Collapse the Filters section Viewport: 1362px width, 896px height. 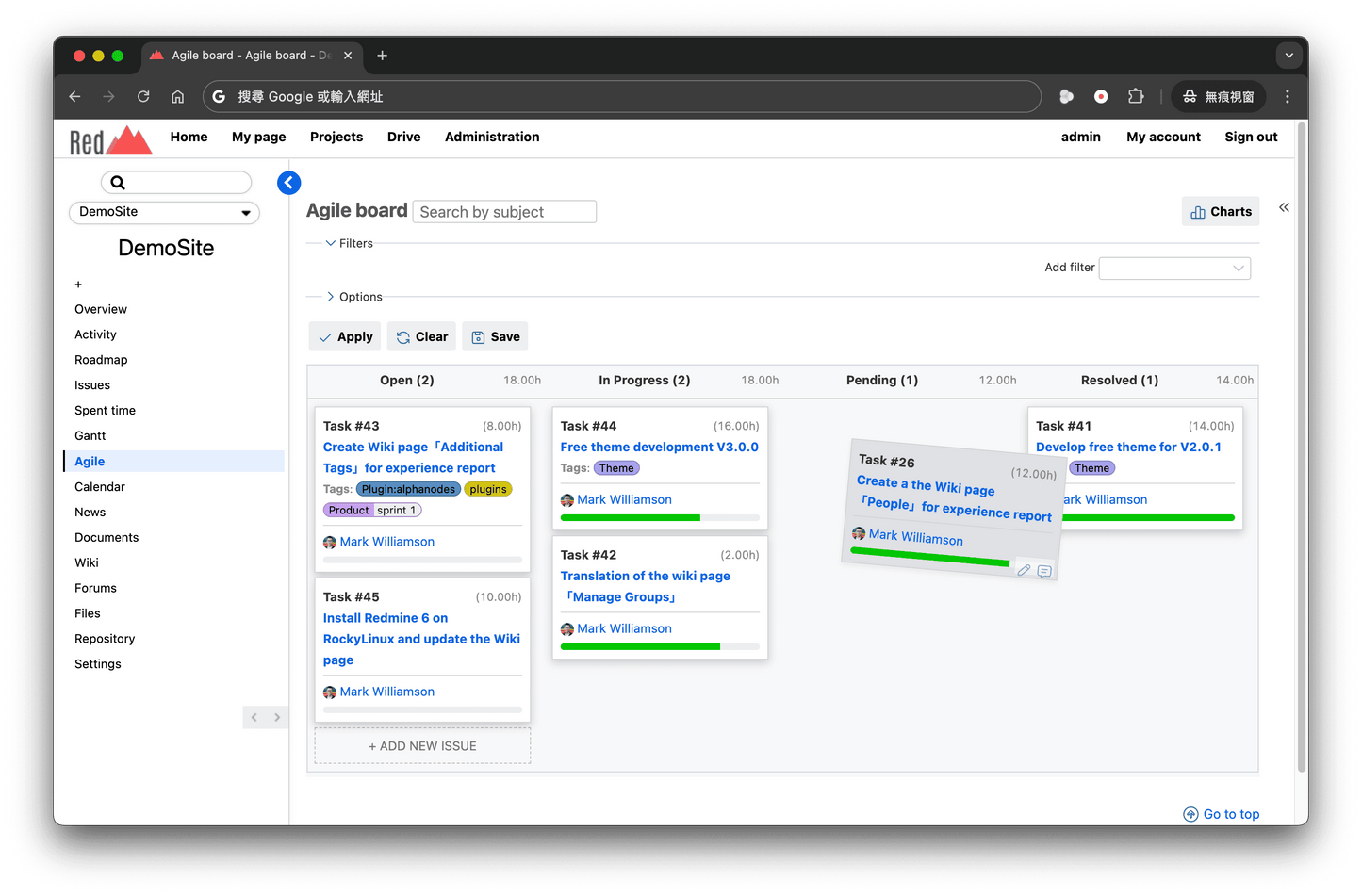[x=332, y=242]
